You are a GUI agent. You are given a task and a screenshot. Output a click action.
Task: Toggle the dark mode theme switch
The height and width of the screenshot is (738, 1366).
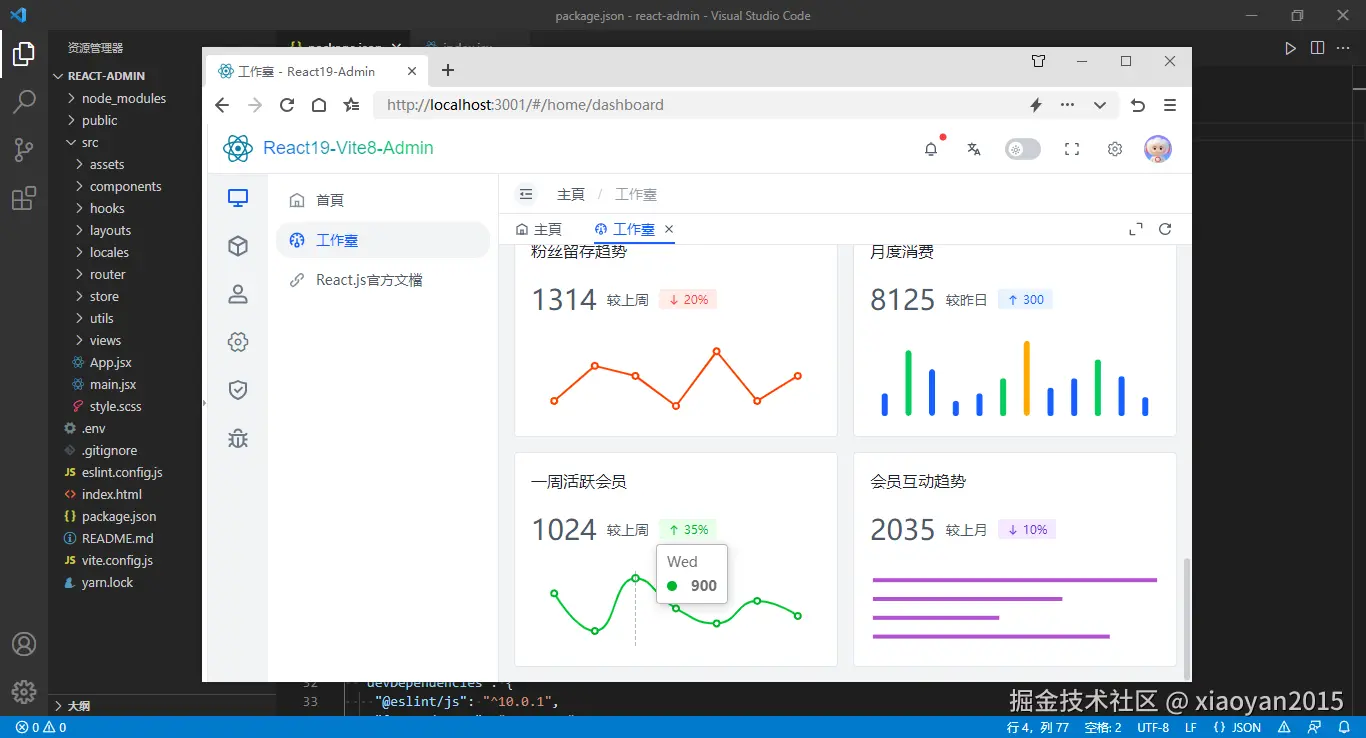[1023, 149]
